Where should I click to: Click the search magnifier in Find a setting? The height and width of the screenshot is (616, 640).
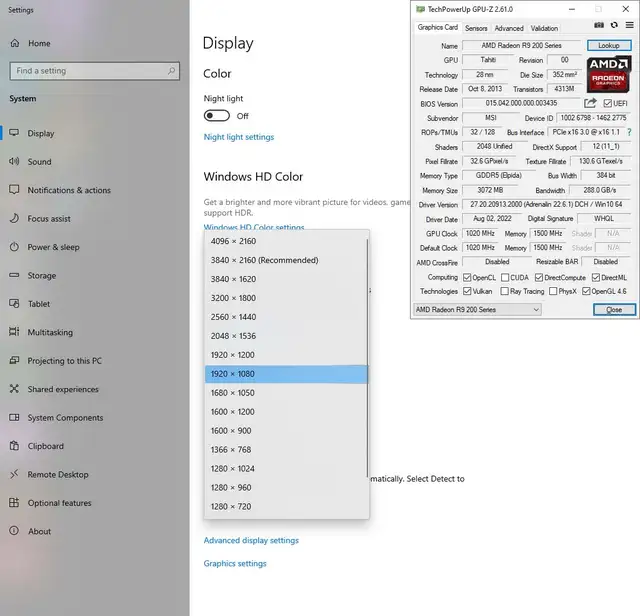(x=171, y=71)
